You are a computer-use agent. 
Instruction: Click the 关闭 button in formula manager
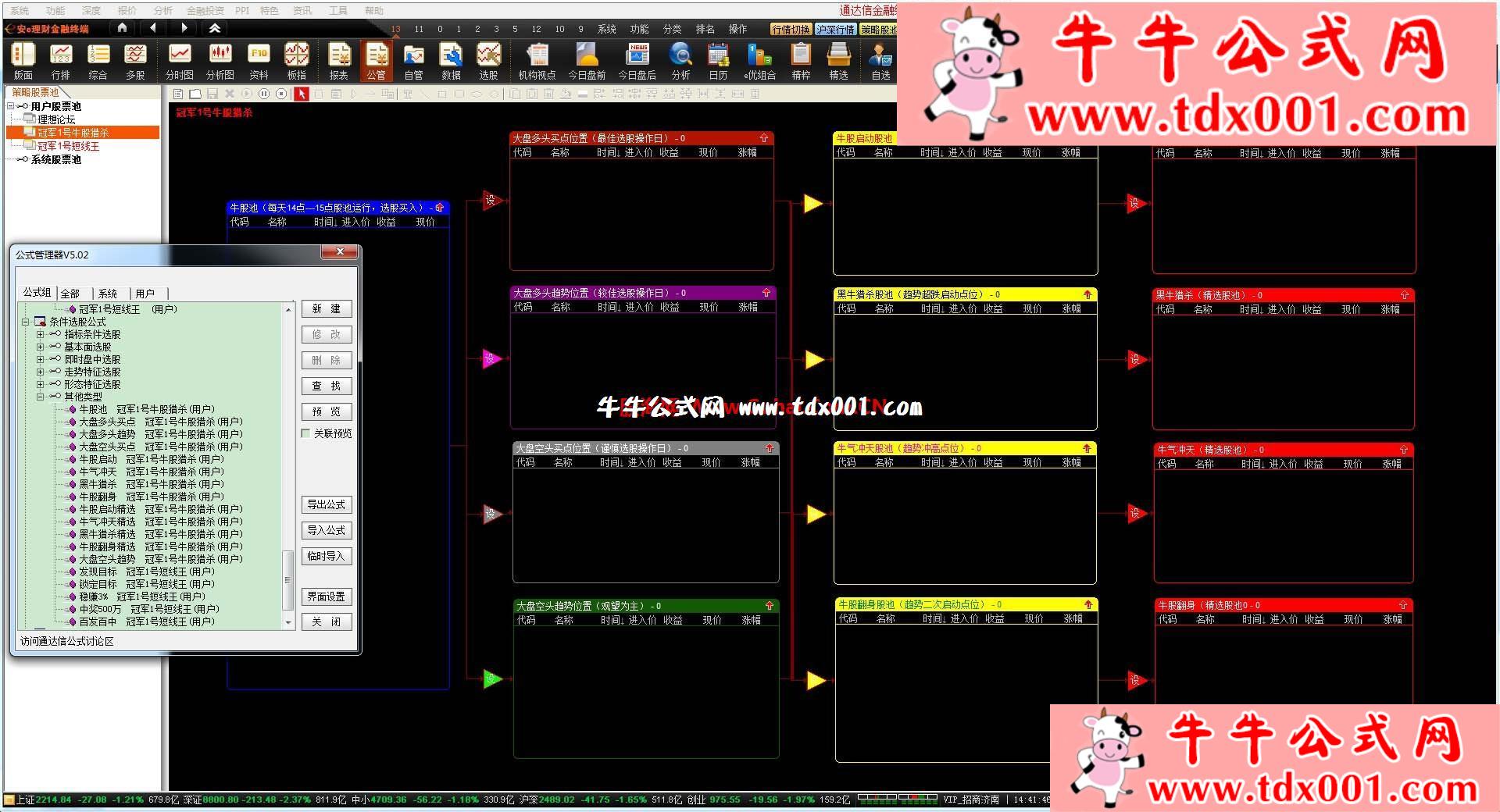[327, 622]
